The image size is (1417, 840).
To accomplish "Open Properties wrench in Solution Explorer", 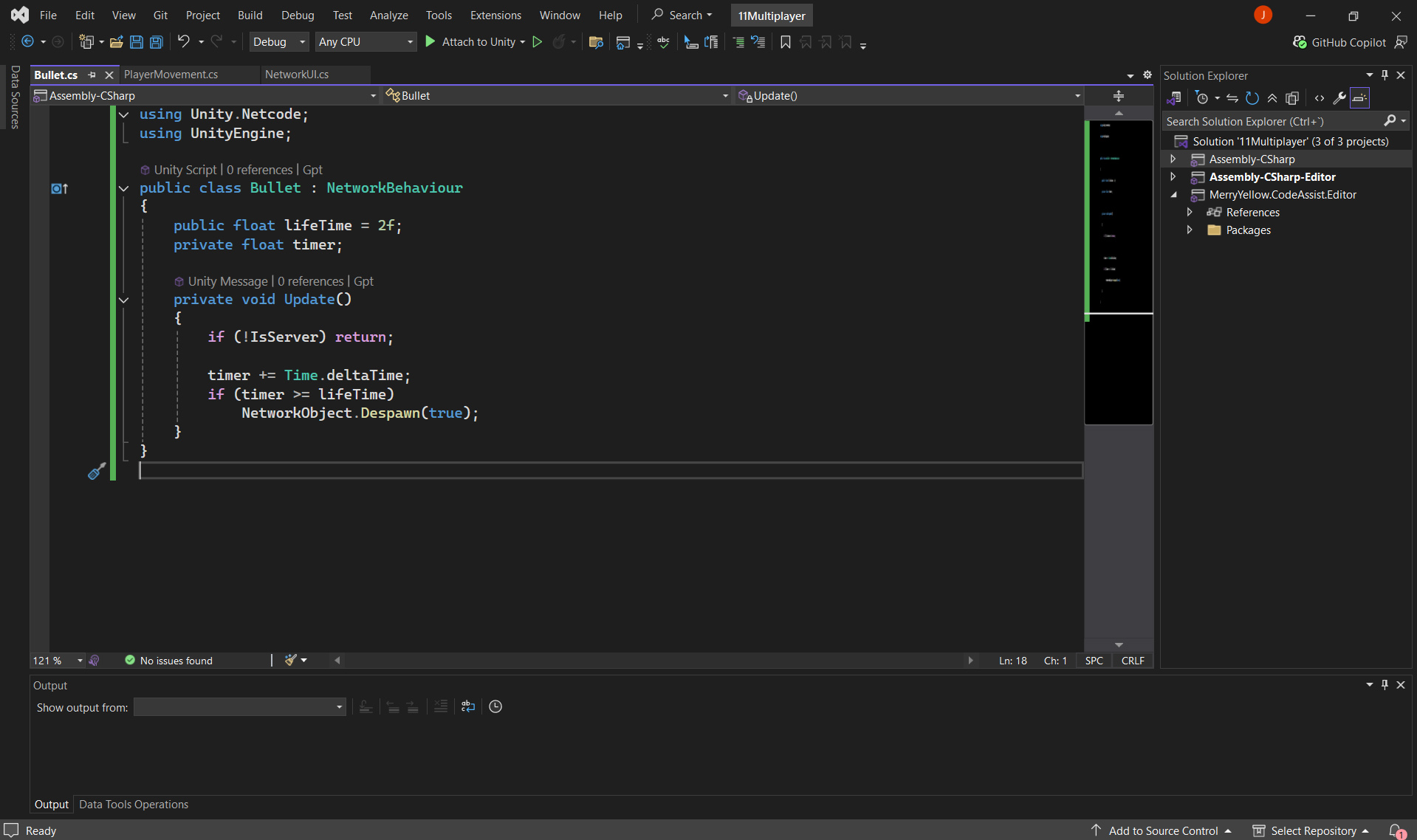I will point(1339,98).
